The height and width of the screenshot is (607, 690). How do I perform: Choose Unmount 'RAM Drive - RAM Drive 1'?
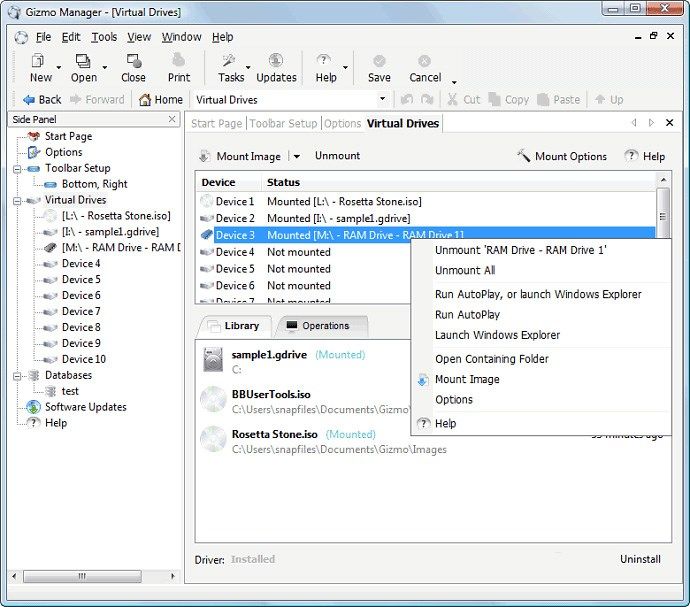point(521,250)
